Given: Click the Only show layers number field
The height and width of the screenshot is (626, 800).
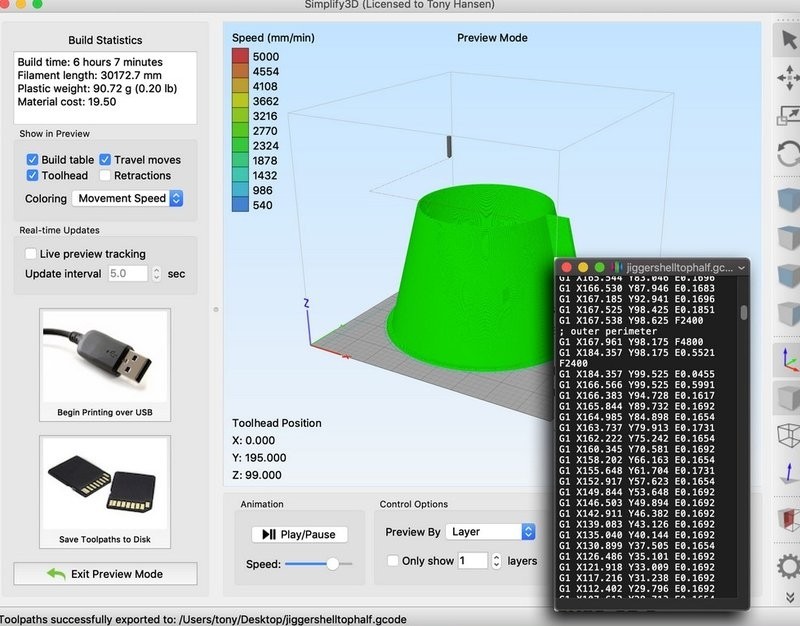Looking at the screenshot, I should click(472, 561).
